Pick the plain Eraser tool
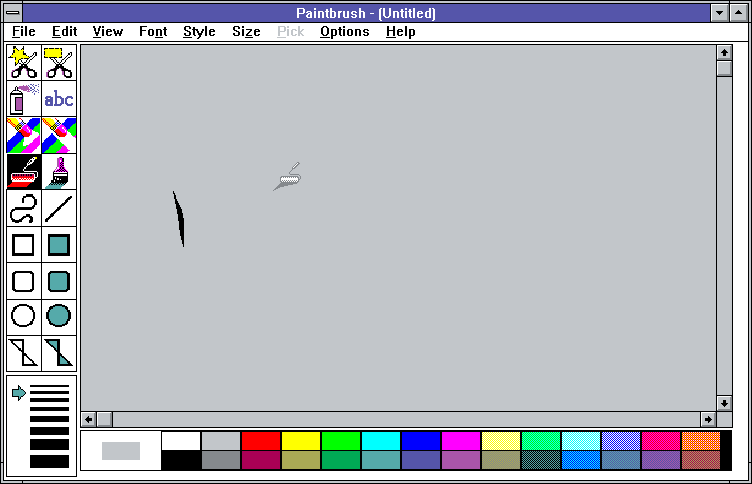 (59, 135)
